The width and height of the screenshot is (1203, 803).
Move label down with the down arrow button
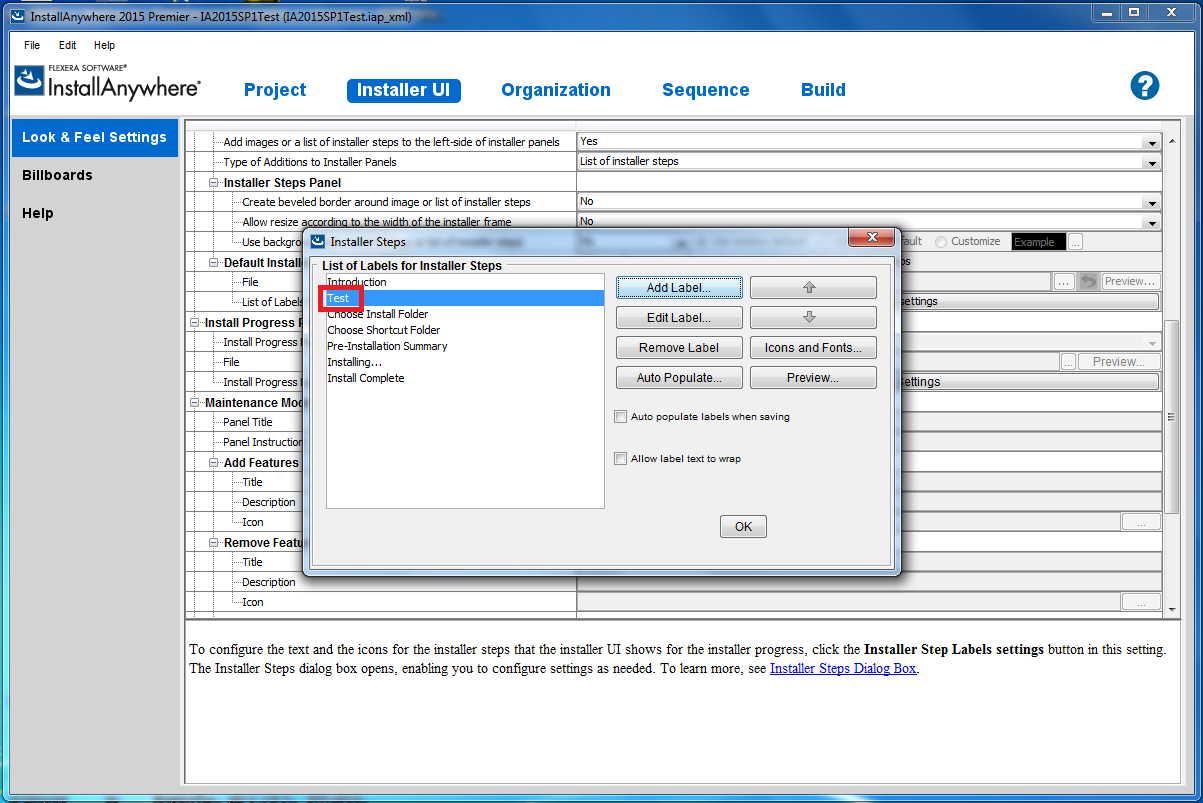[x=812, y=318]
